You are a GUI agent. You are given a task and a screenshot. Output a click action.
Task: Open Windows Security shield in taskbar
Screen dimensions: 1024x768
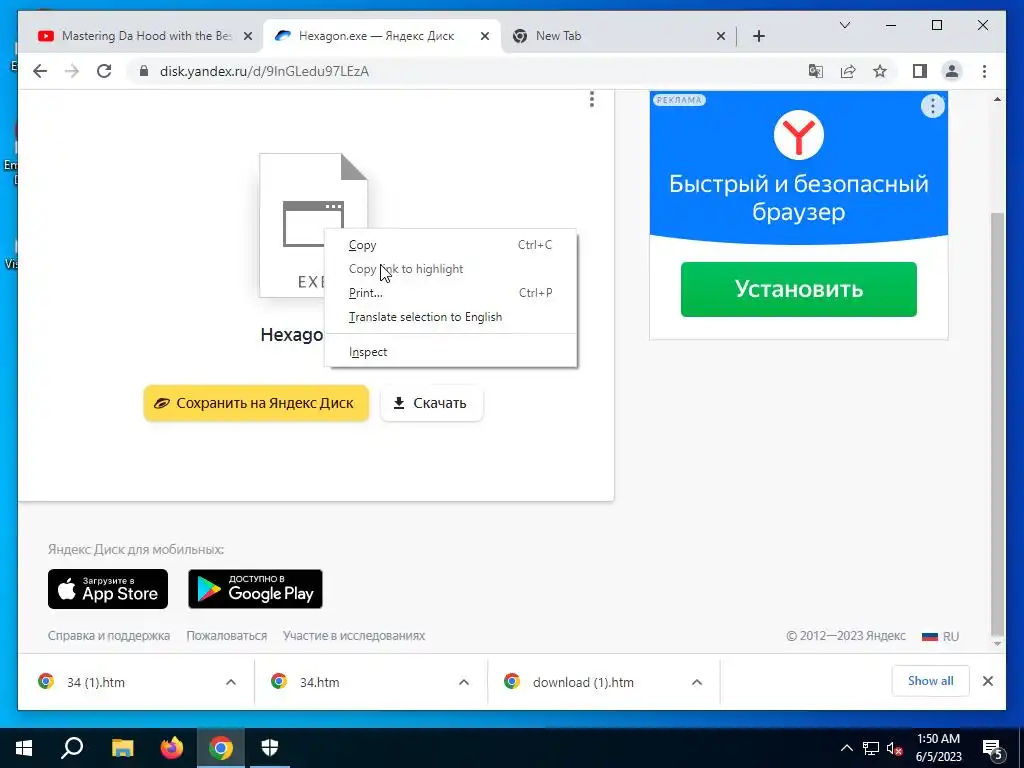pyautogui.click(x=270, y=748)
